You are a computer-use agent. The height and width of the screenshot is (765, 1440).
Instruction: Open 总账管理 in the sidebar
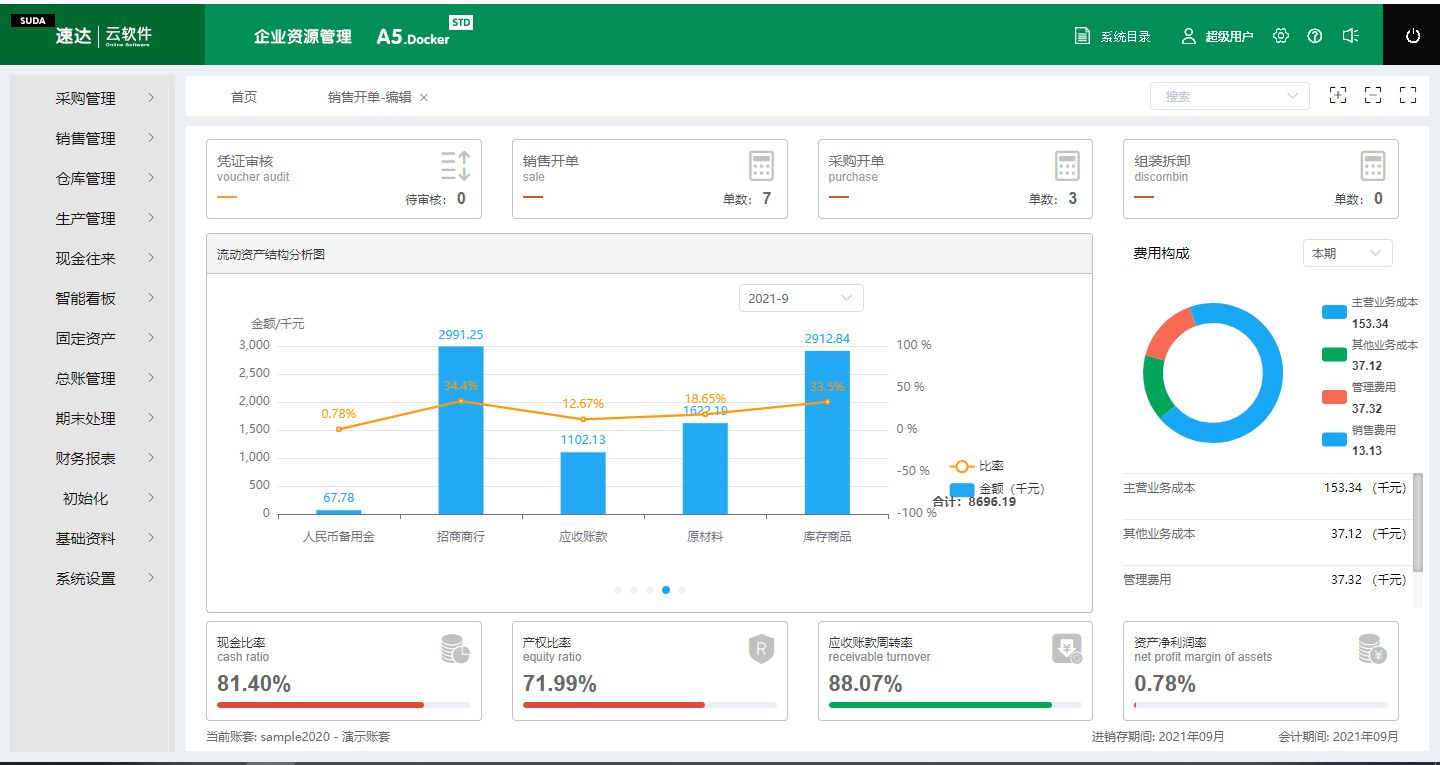tap(93, 378)
